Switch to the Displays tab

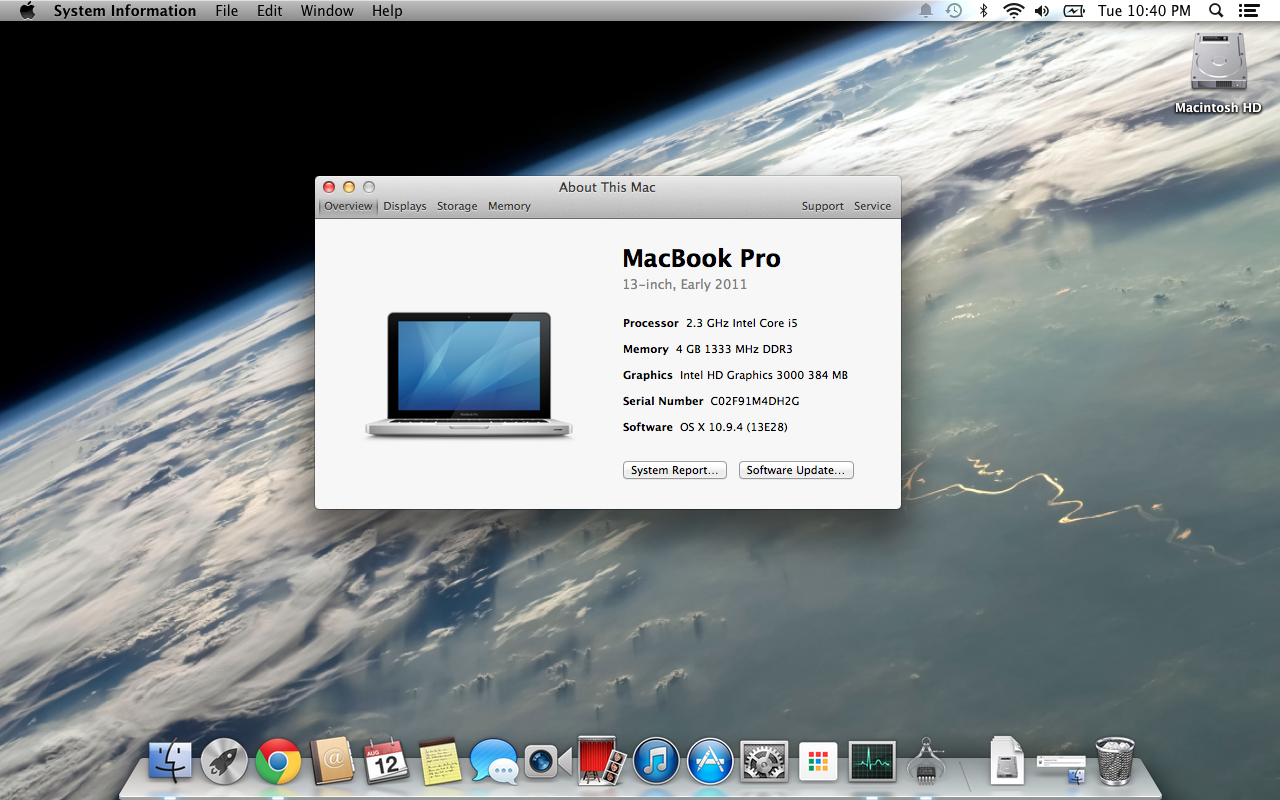coord(405,206)
